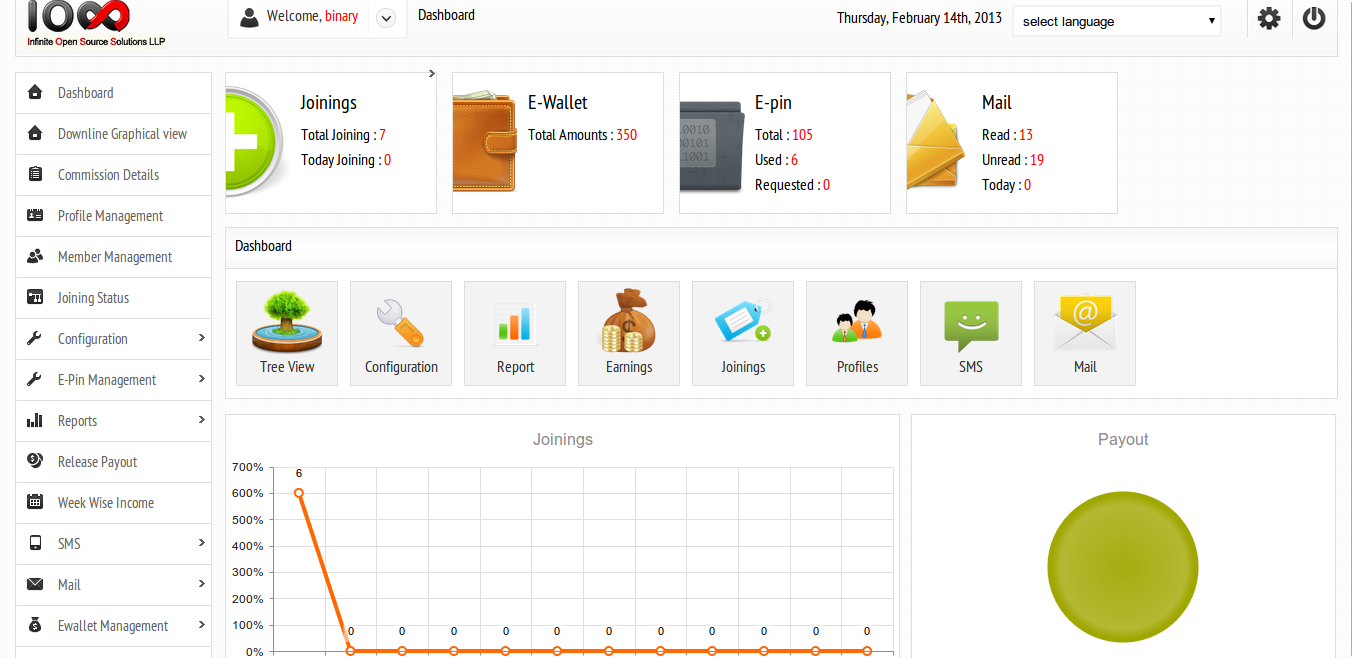Open the Tree View dashboard icon
This screenshot has width=1352, height=658.
[287, 333]
